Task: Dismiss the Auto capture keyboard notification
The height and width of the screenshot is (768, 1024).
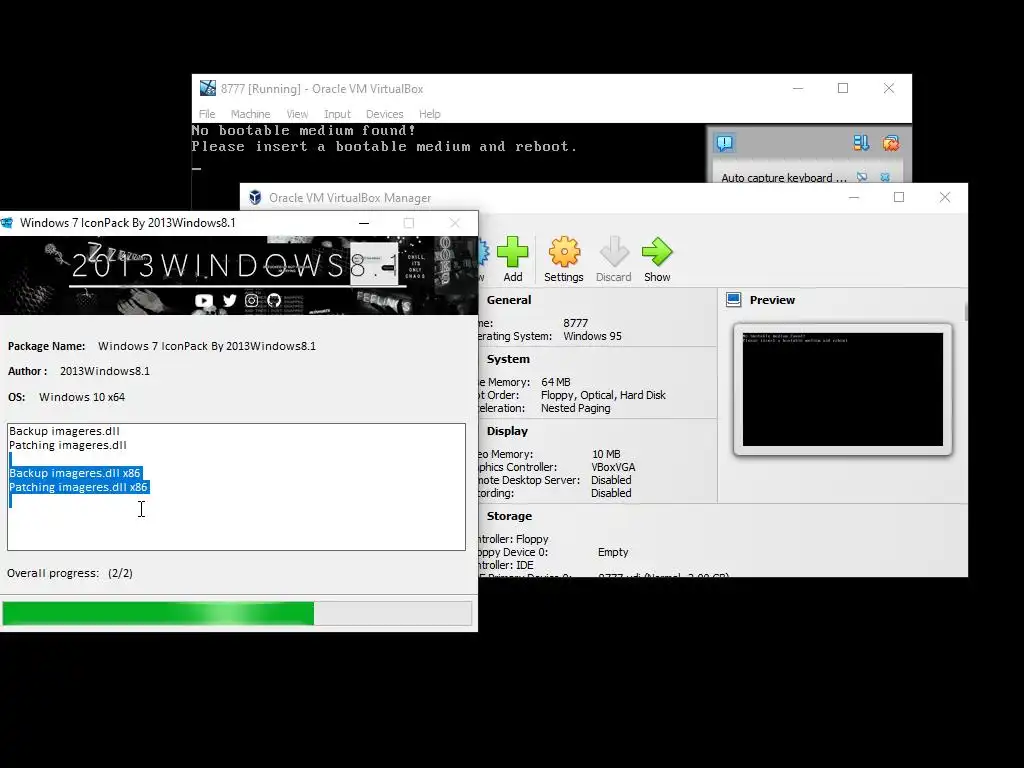Action: (885, 177)
